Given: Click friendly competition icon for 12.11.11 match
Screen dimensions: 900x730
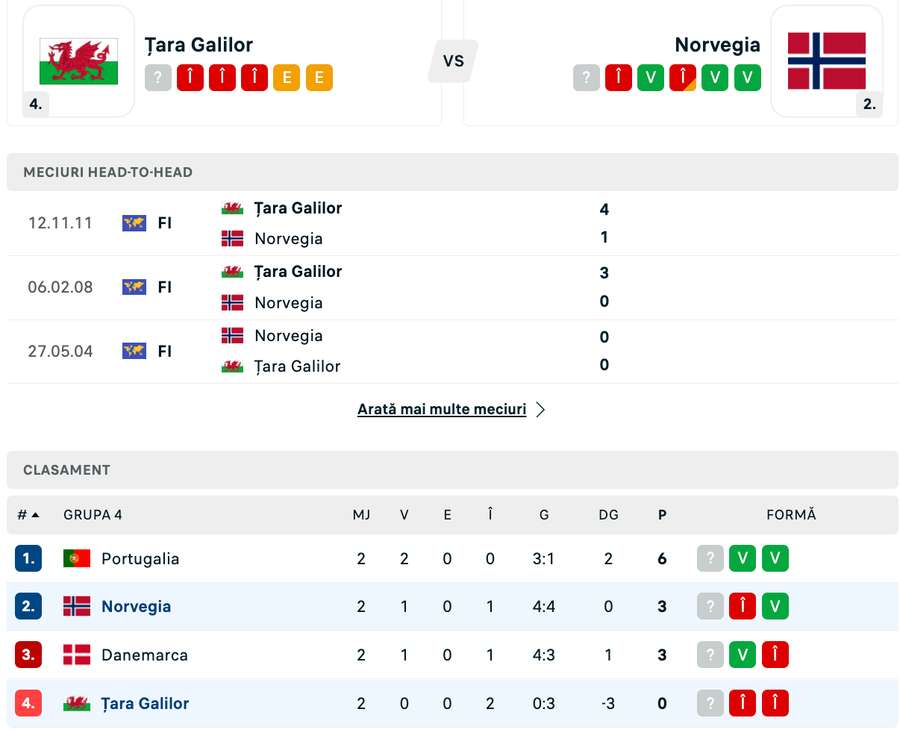Looking at the screenshot, I should pos(134,223).
